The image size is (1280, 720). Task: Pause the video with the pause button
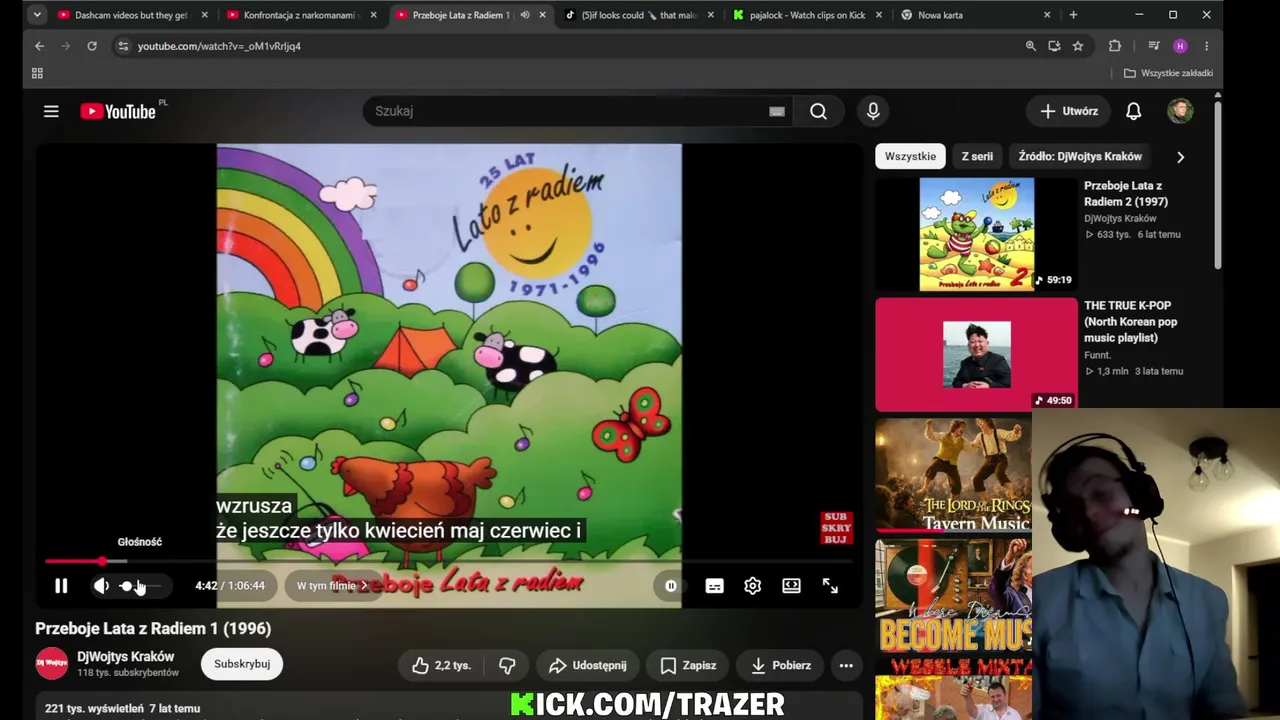(x=61, y=586)
